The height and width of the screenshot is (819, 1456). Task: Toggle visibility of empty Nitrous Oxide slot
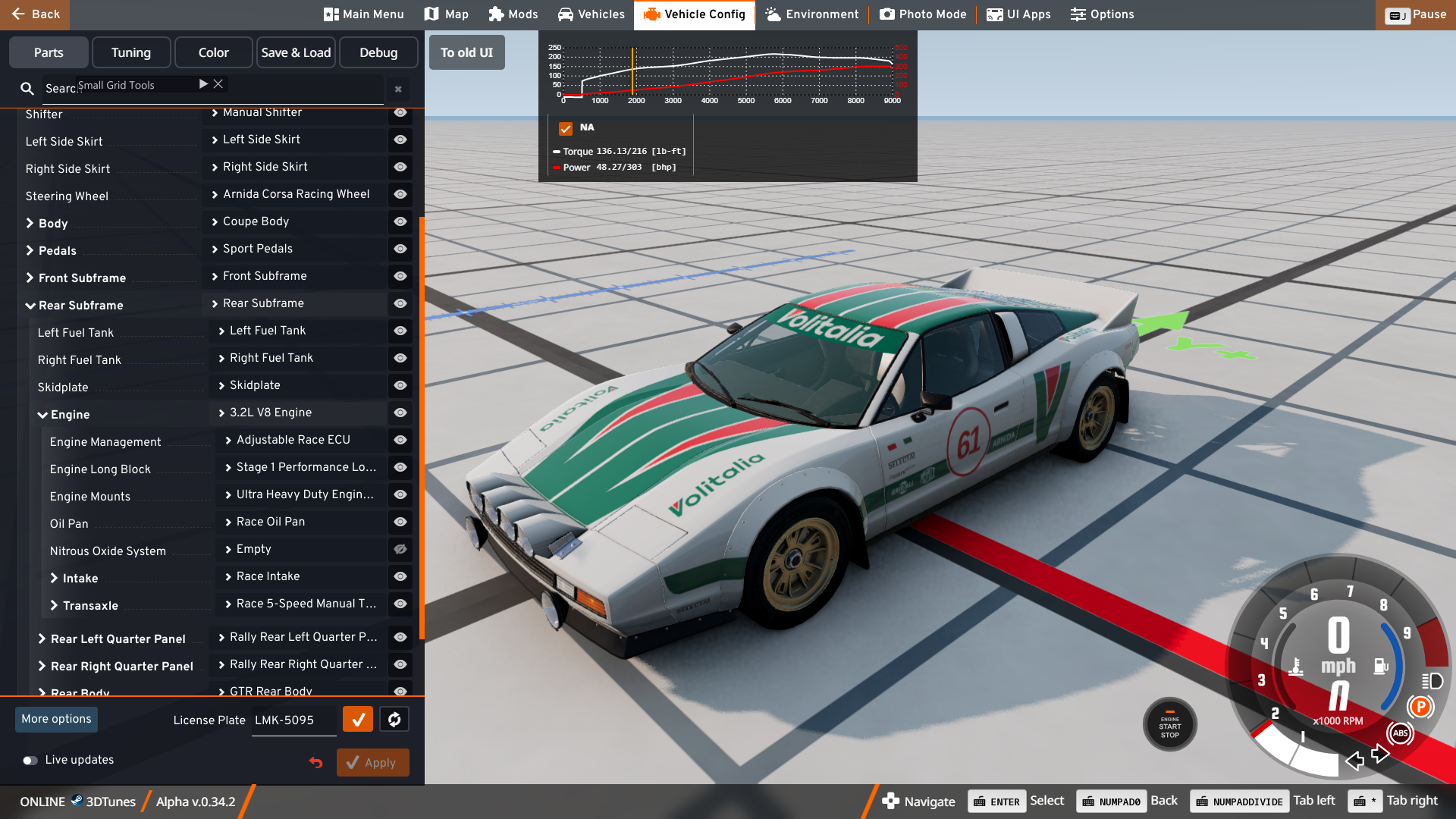pos(400,549)
